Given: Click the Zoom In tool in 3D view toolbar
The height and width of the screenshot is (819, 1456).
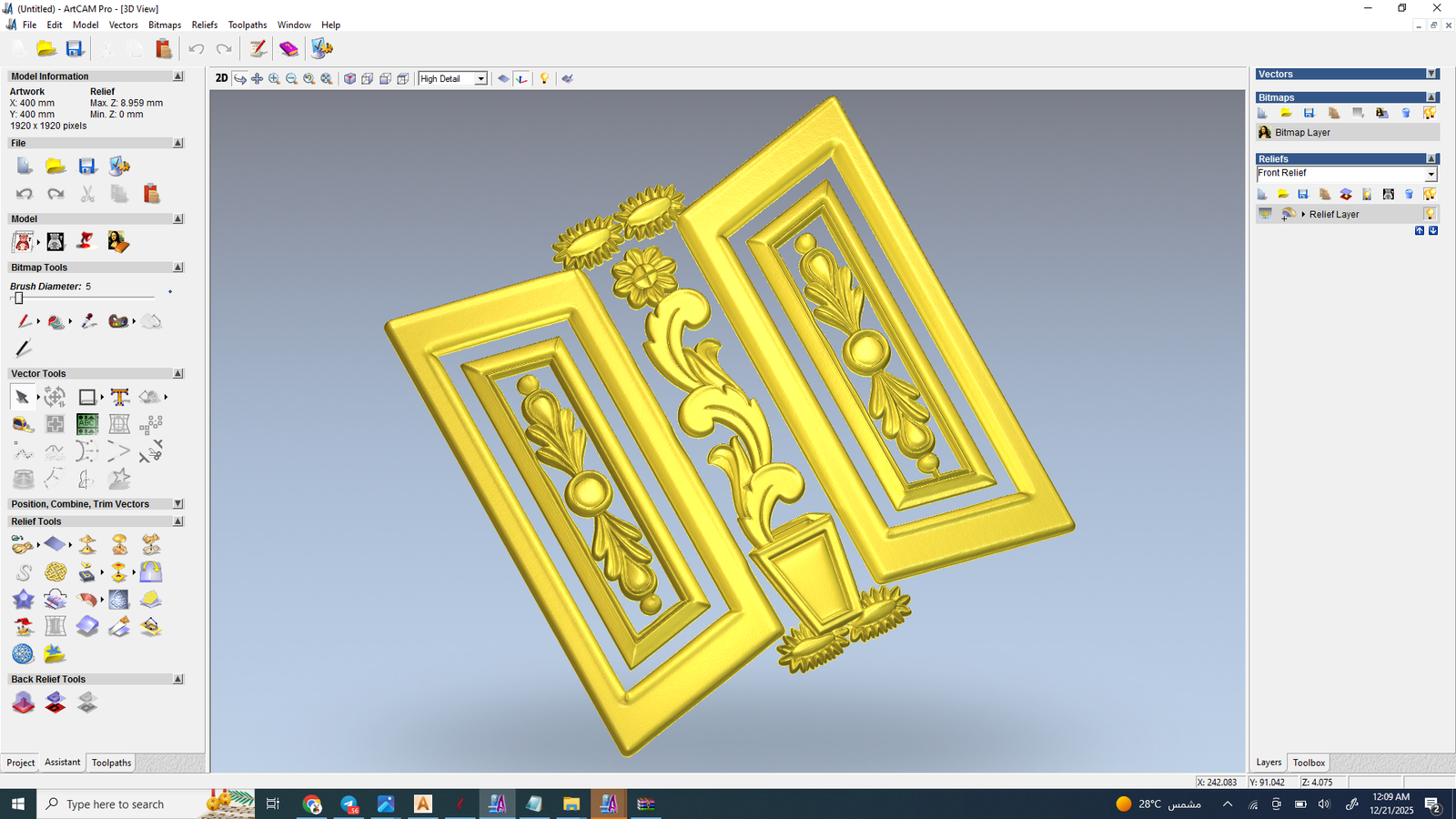Looking at the screenshot, I should (x=274, y=79).
